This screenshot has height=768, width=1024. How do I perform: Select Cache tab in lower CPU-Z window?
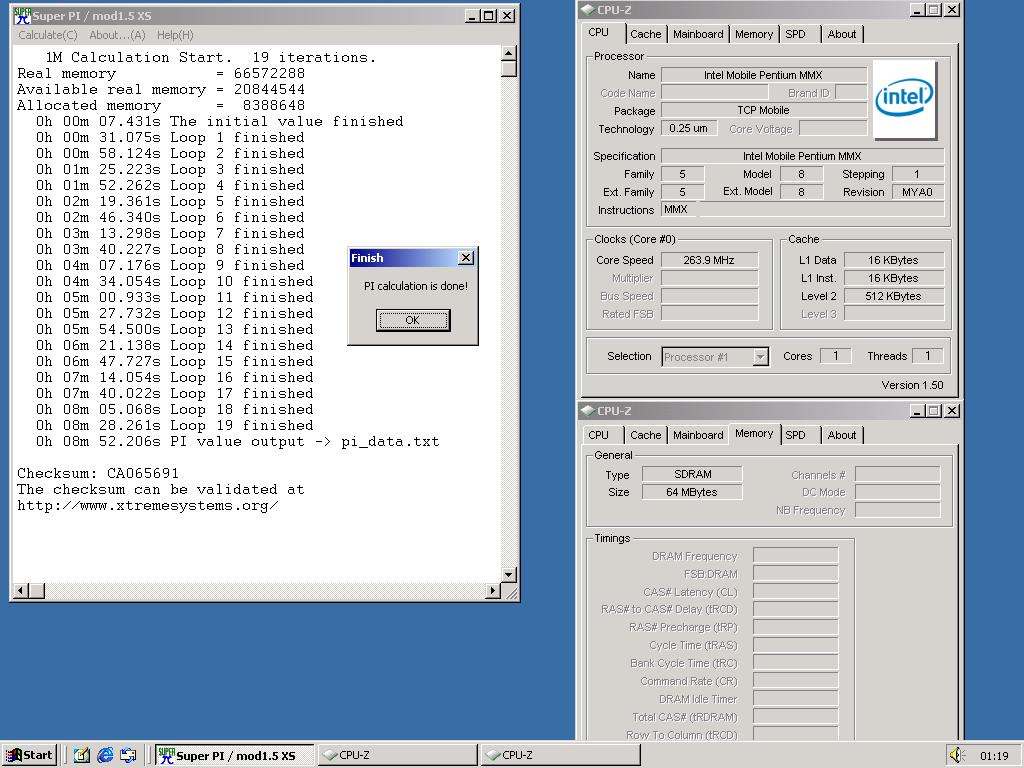tap(645, 435)
